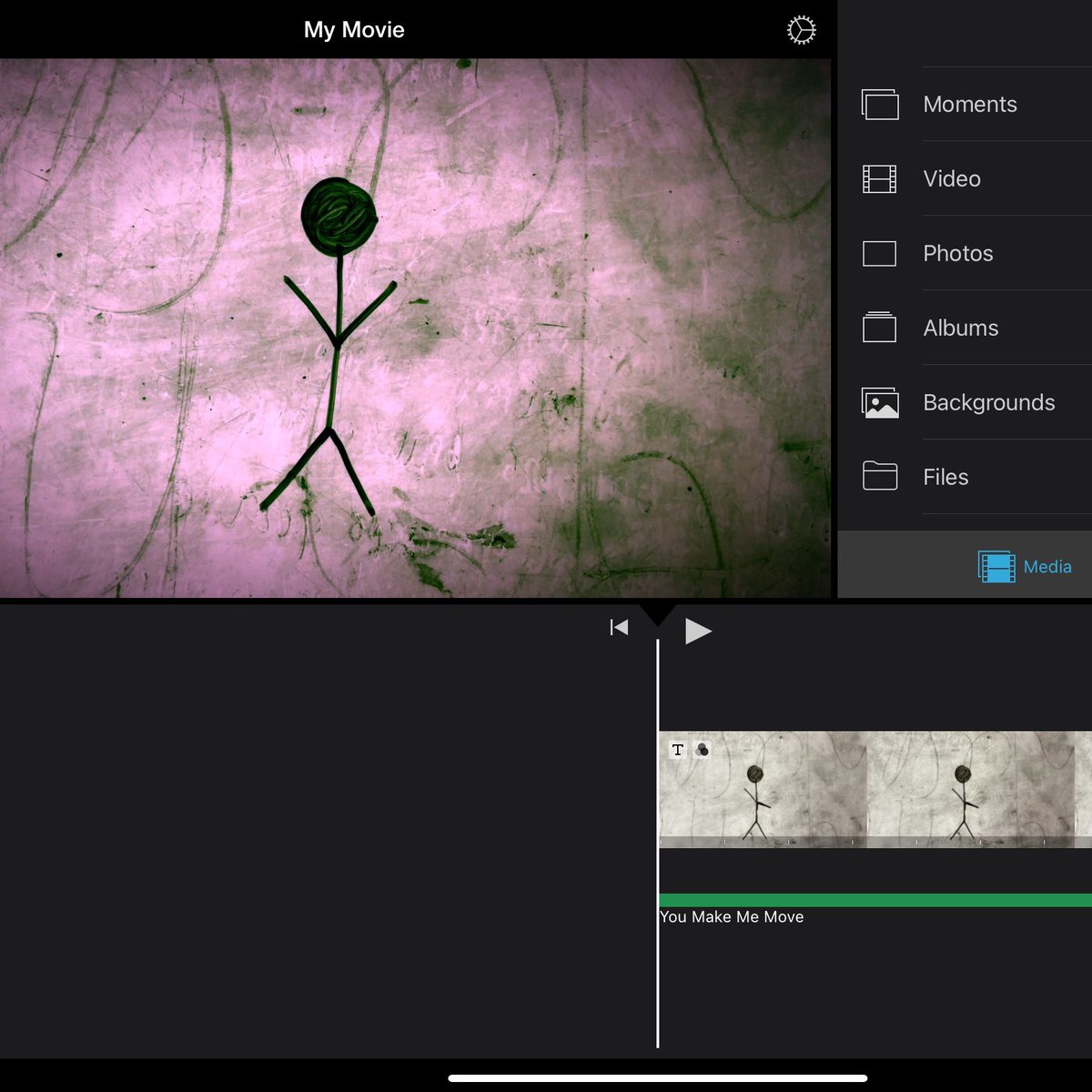Select the Media tab
The height and width of the screenshot is (1092, 1092).
(x=1025, y=566)
